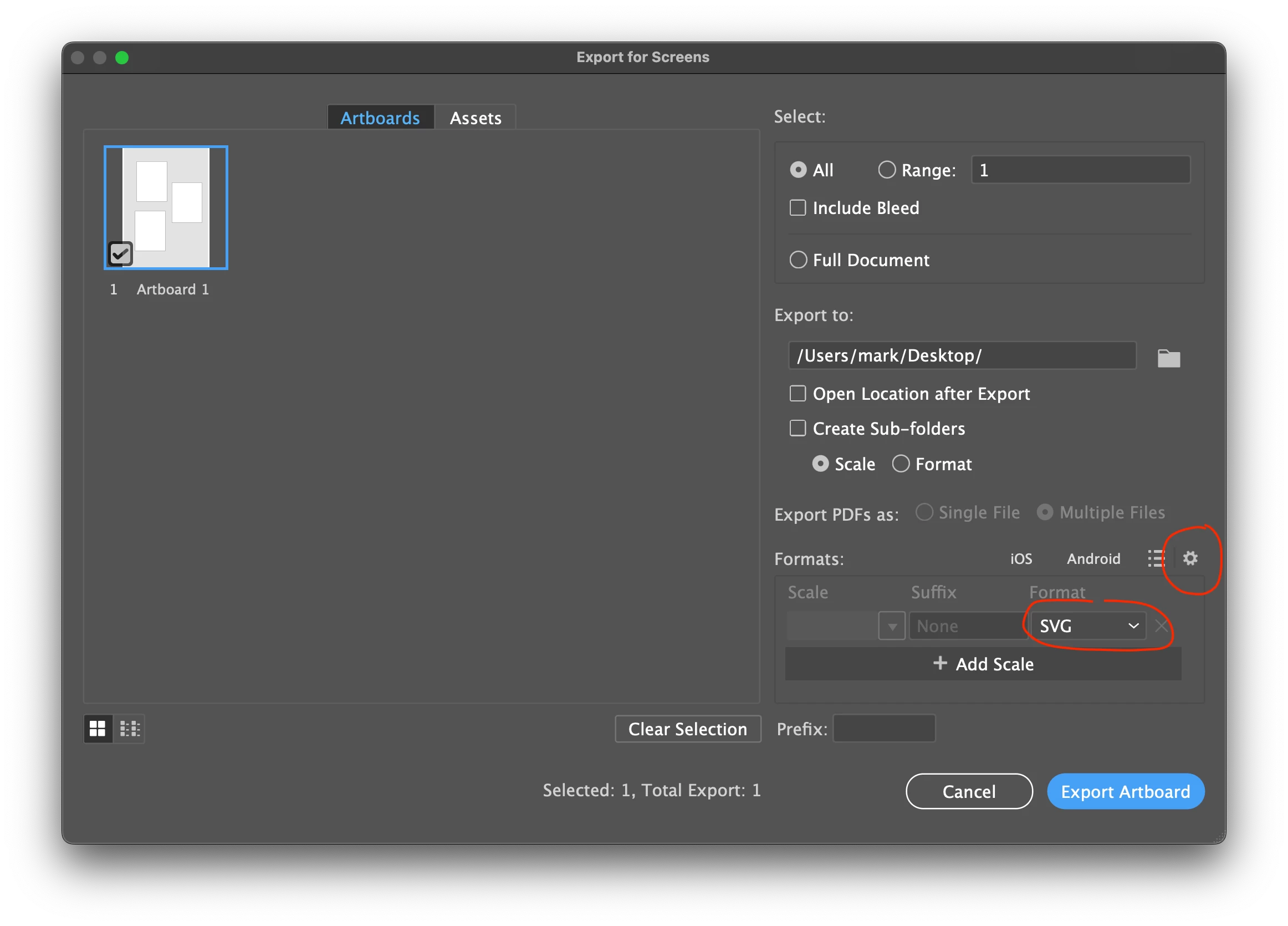The image size is (1288, 926).
Task: Click the plus icon in Add Scale
Action: (940, 663)
